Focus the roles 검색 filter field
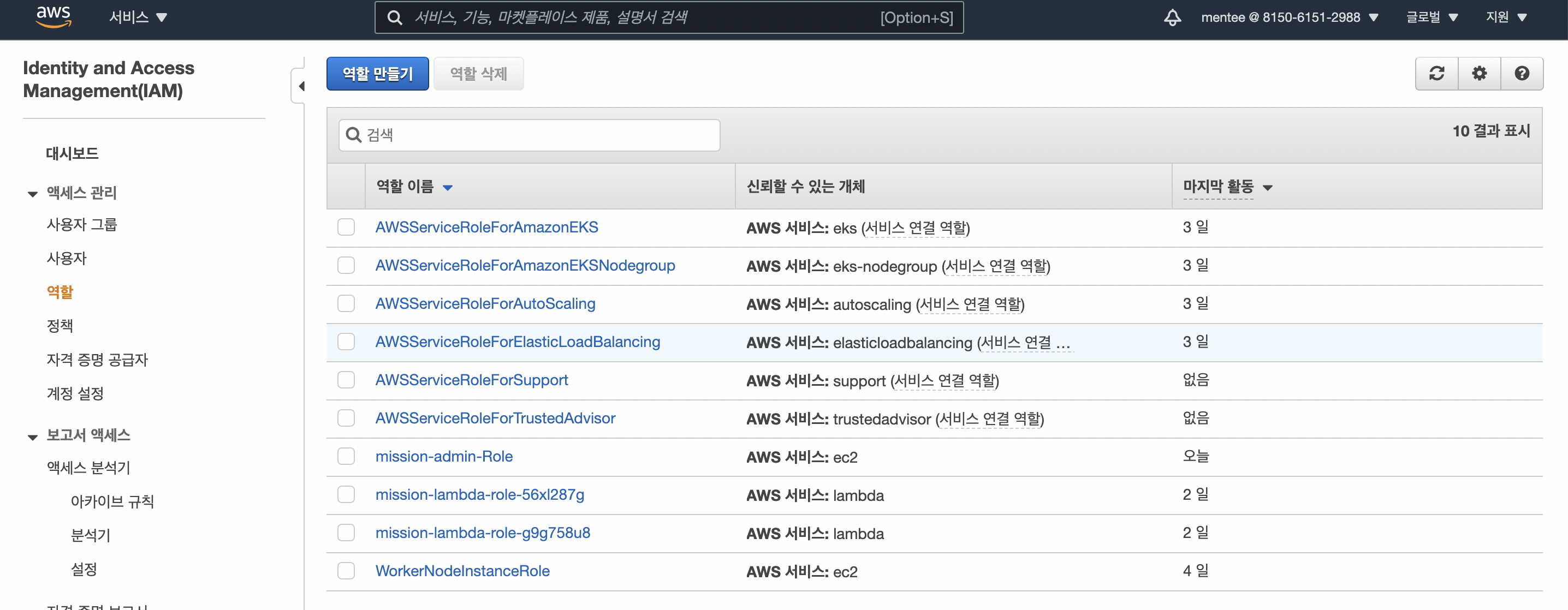 [x=529, y=135]
